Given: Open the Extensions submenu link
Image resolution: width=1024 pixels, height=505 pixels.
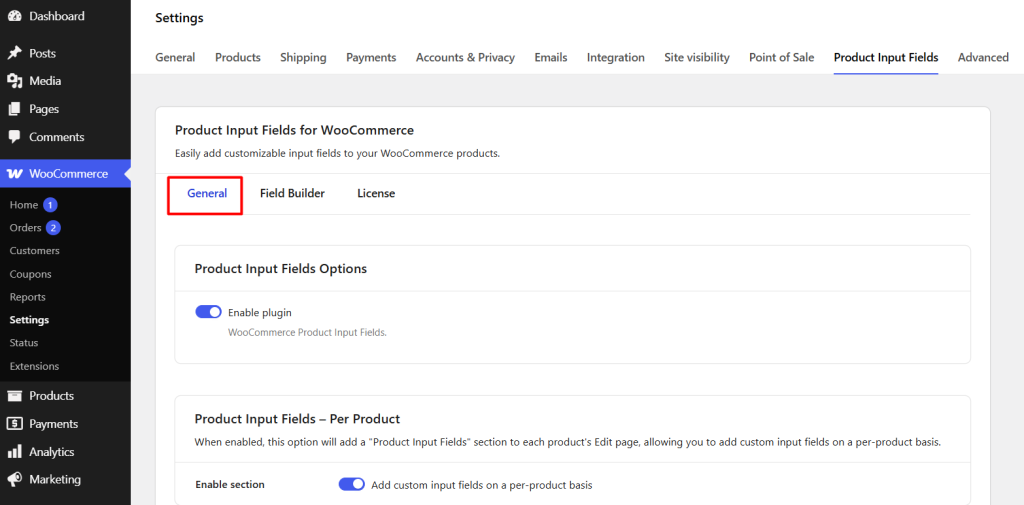Looking at the screenshot, I should (34, 366).
